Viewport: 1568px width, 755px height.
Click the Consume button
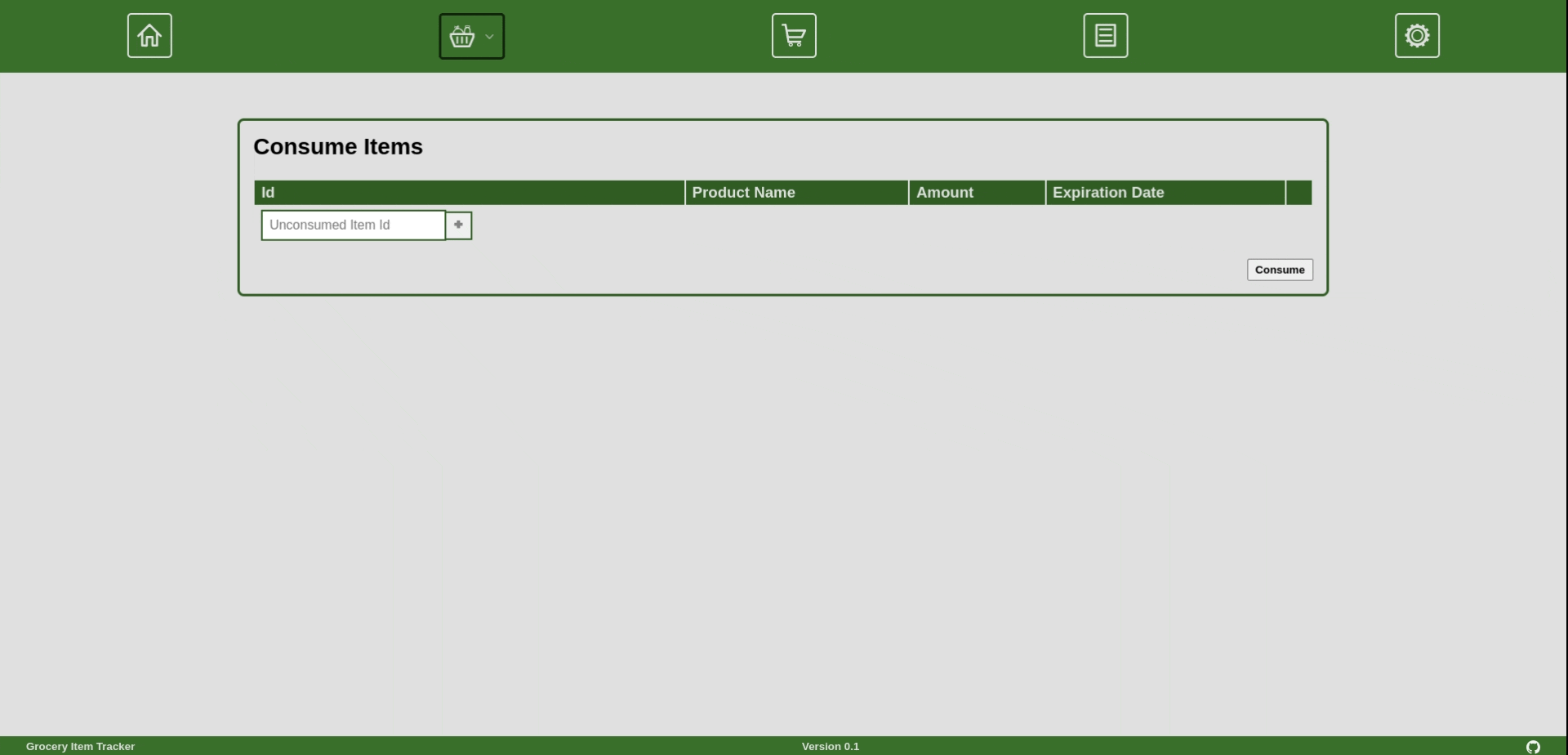pos(1280,270)
